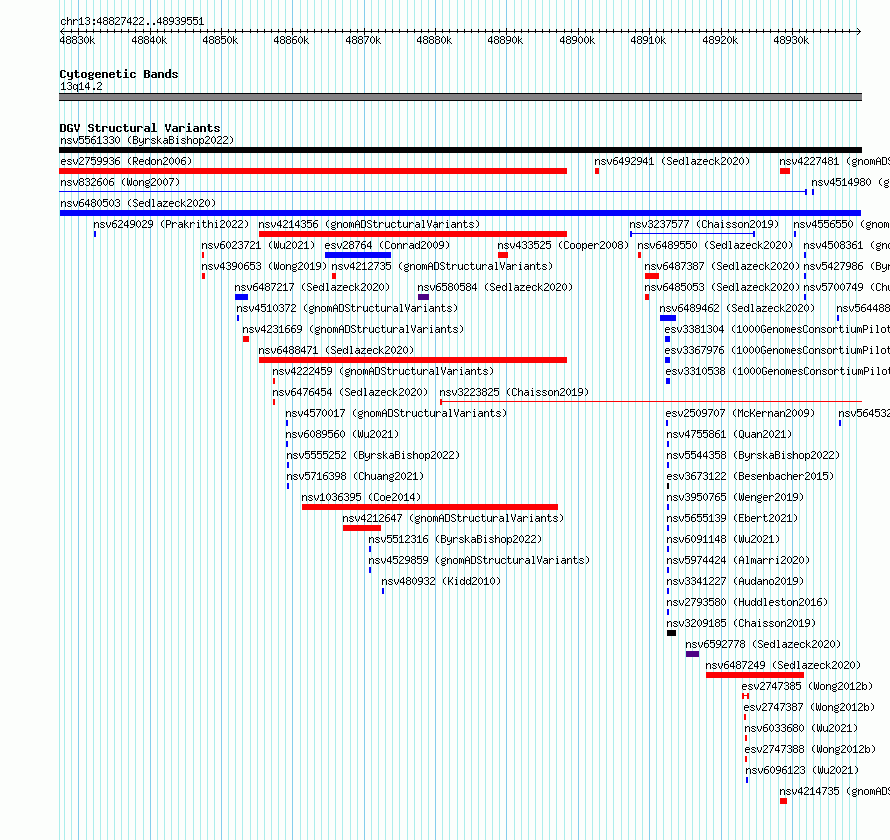Click the esv3381304 1000Genomes label
Image resolution: width=890 pixels, height=840 pixels.
[777, 329]
